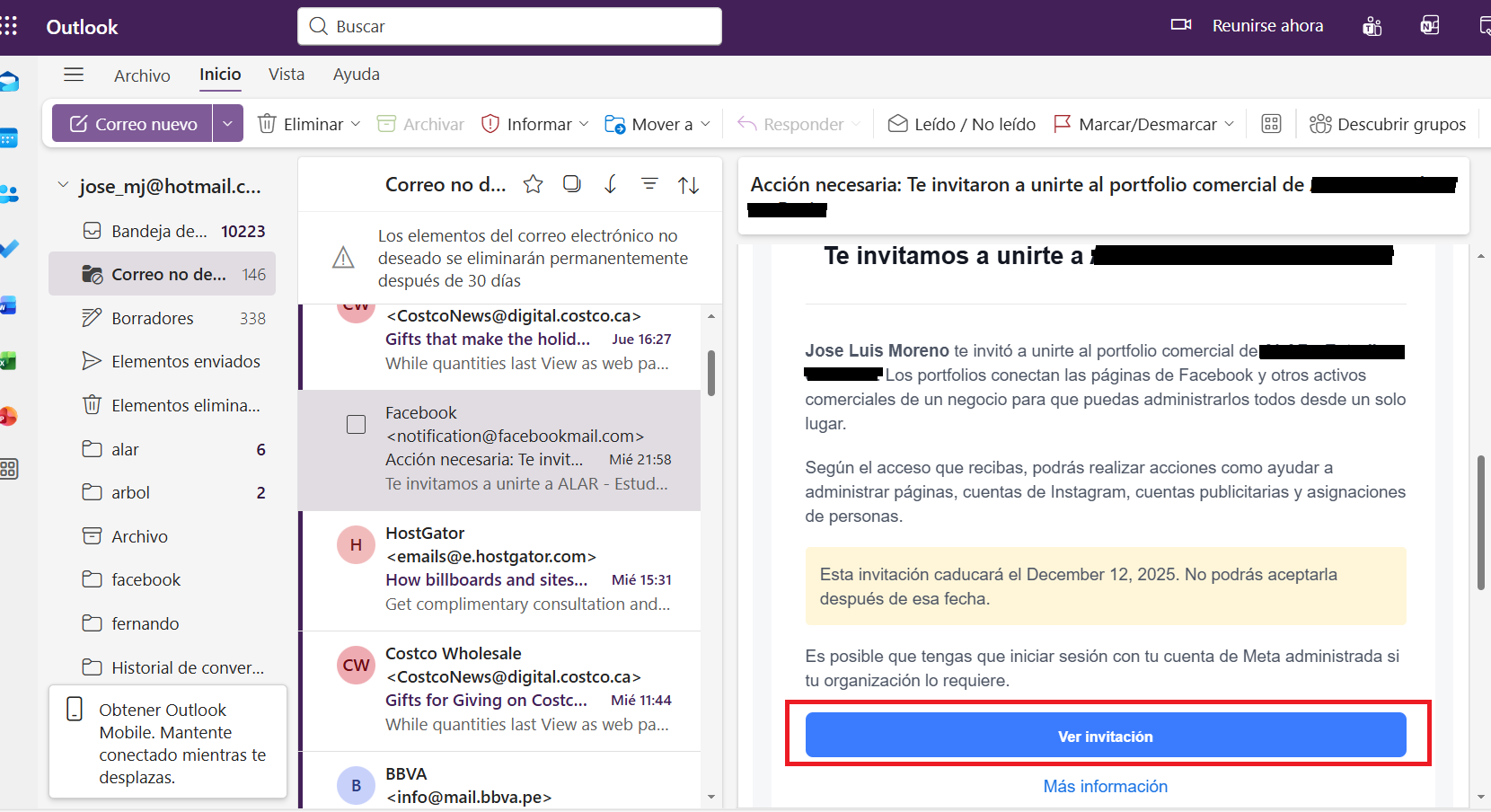Toggle Leído / No leído status
The height and width of the screenshot is (812, 1491).
(x=962, y=124)
